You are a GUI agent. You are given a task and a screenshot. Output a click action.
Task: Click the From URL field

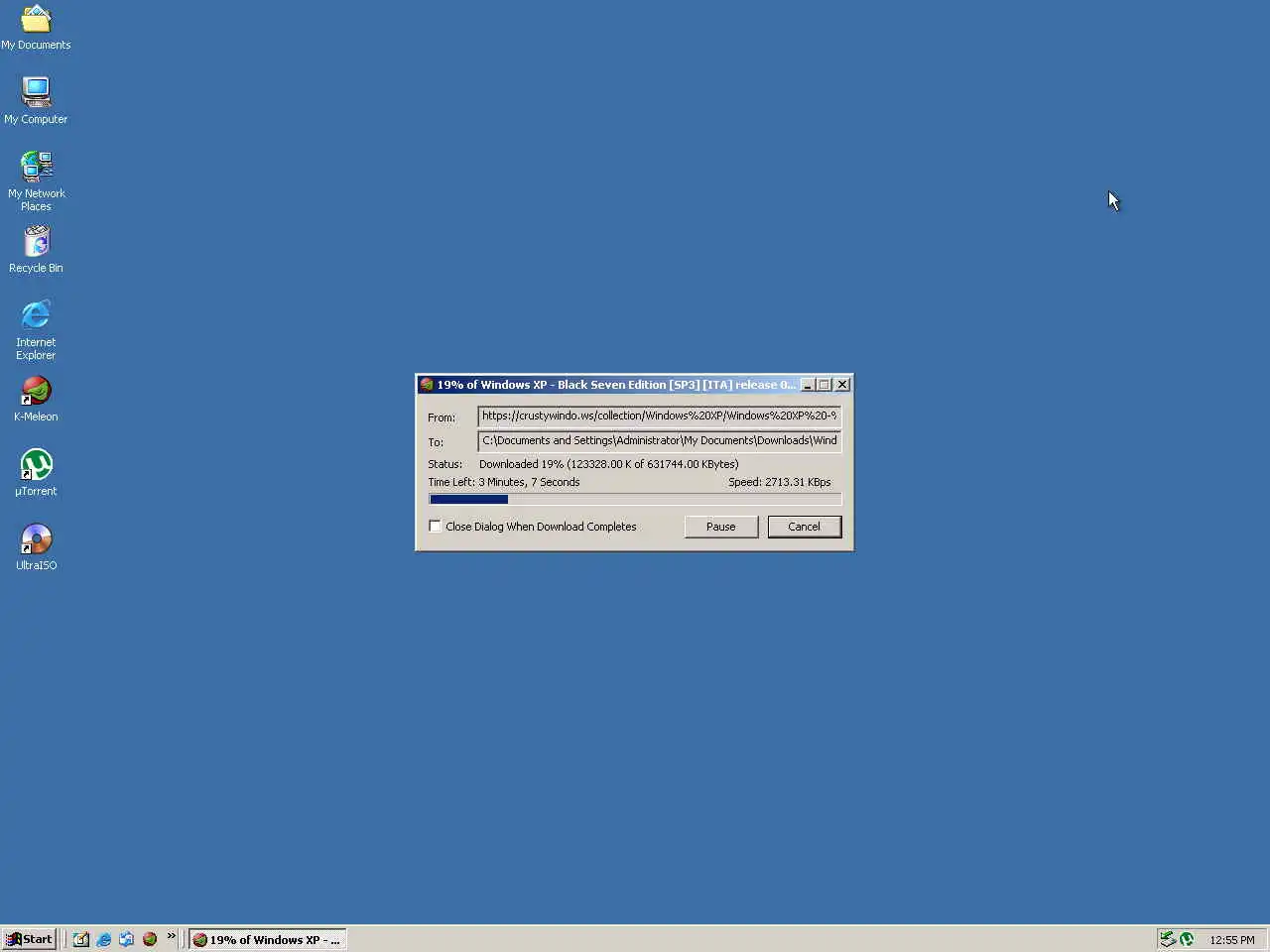click(660, 416)
